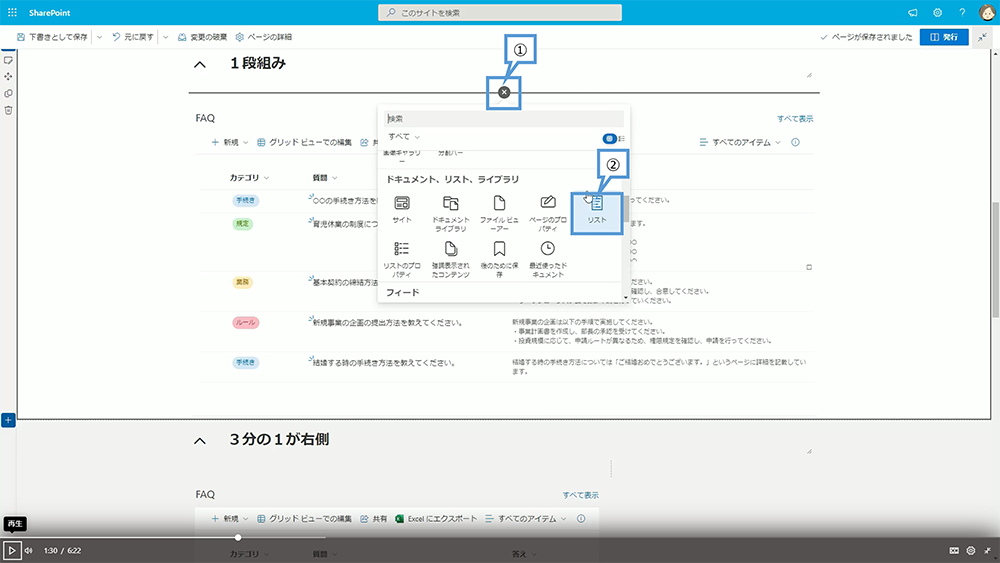Select the 強調表示されたコンテンツ web part

(451, 259)
